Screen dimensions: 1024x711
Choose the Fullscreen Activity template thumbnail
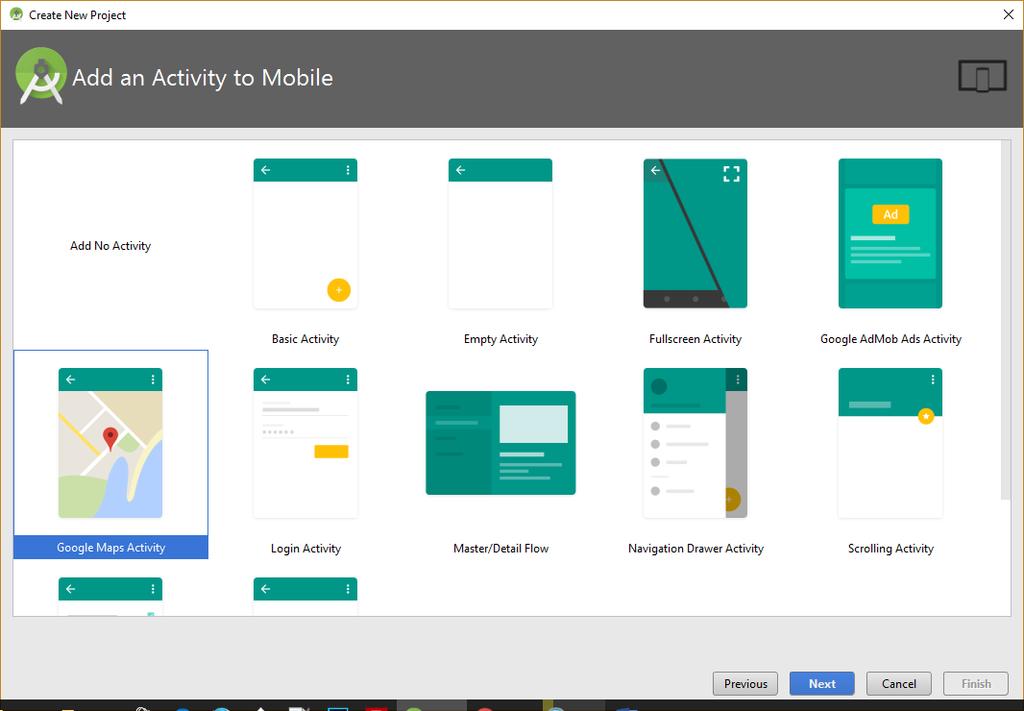pyautogui.click(x=695, y=233)
